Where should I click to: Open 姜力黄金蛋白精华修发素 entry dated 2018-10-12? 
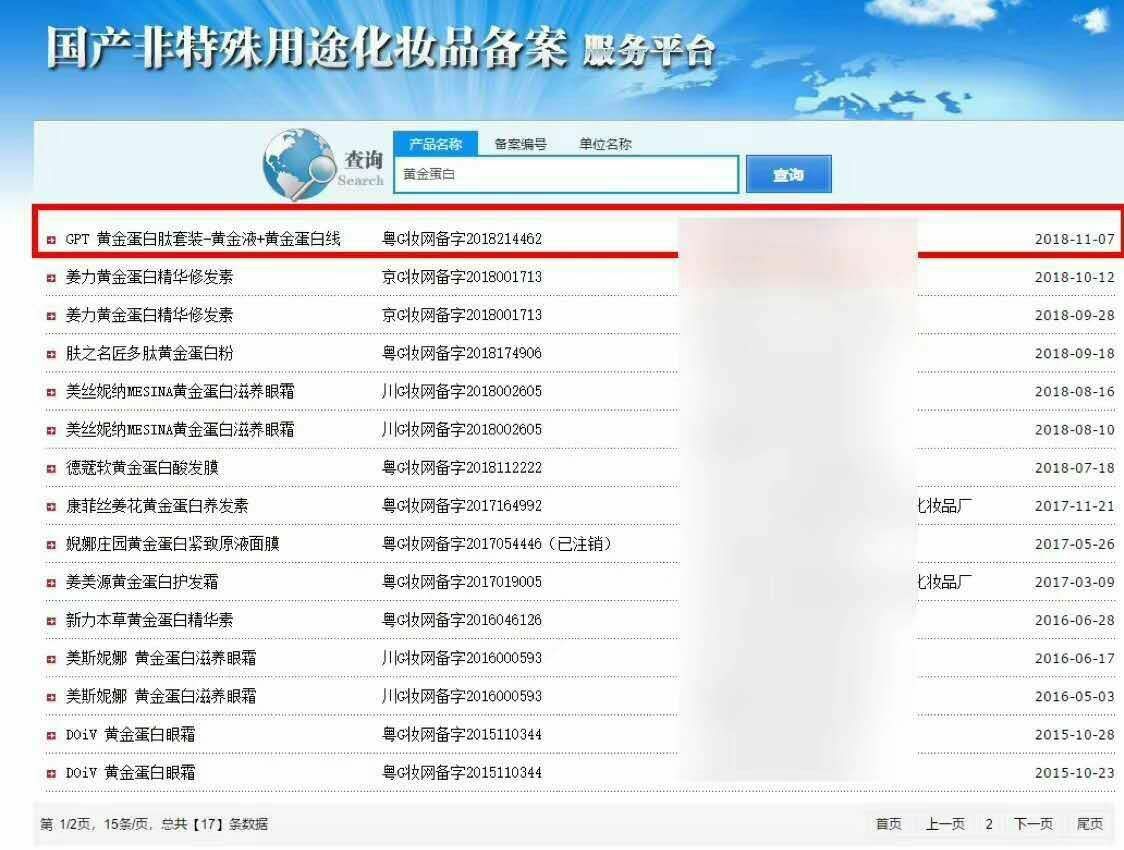[149, 277]
